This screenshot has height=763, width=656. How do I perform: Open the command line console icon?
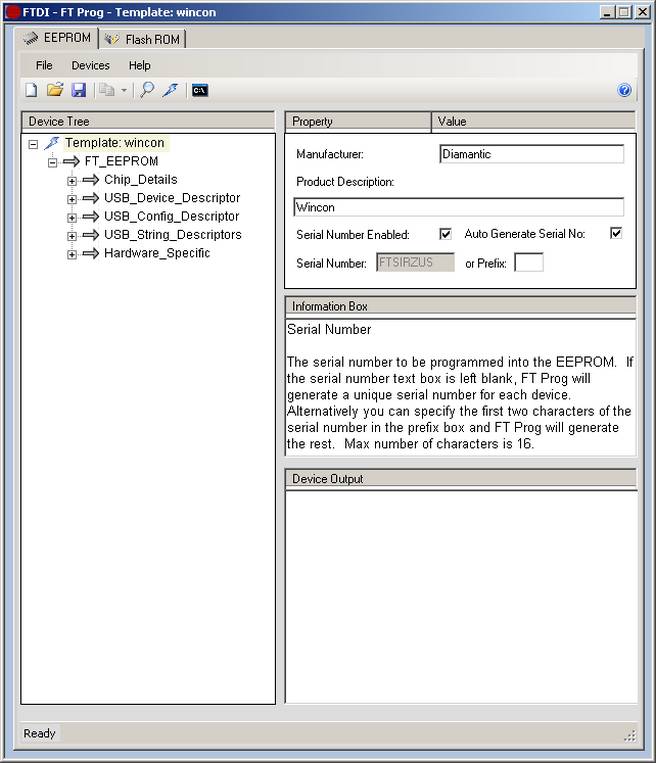point(200,90)
